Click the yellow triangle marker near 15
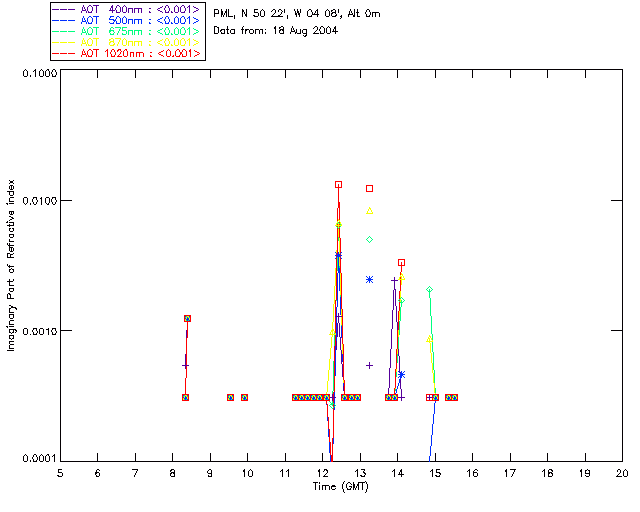The image size is (640, 512). 429,339
